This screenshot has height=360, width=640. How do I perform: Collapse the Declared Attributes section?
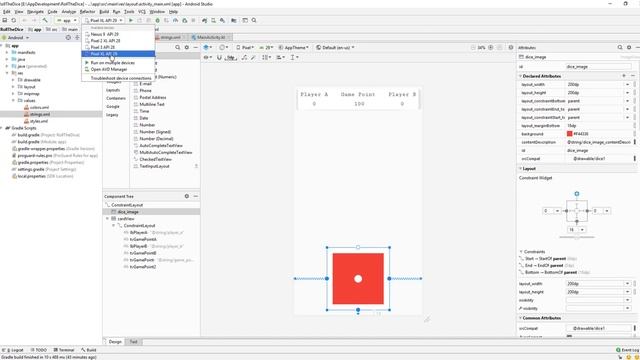(520, 76)
